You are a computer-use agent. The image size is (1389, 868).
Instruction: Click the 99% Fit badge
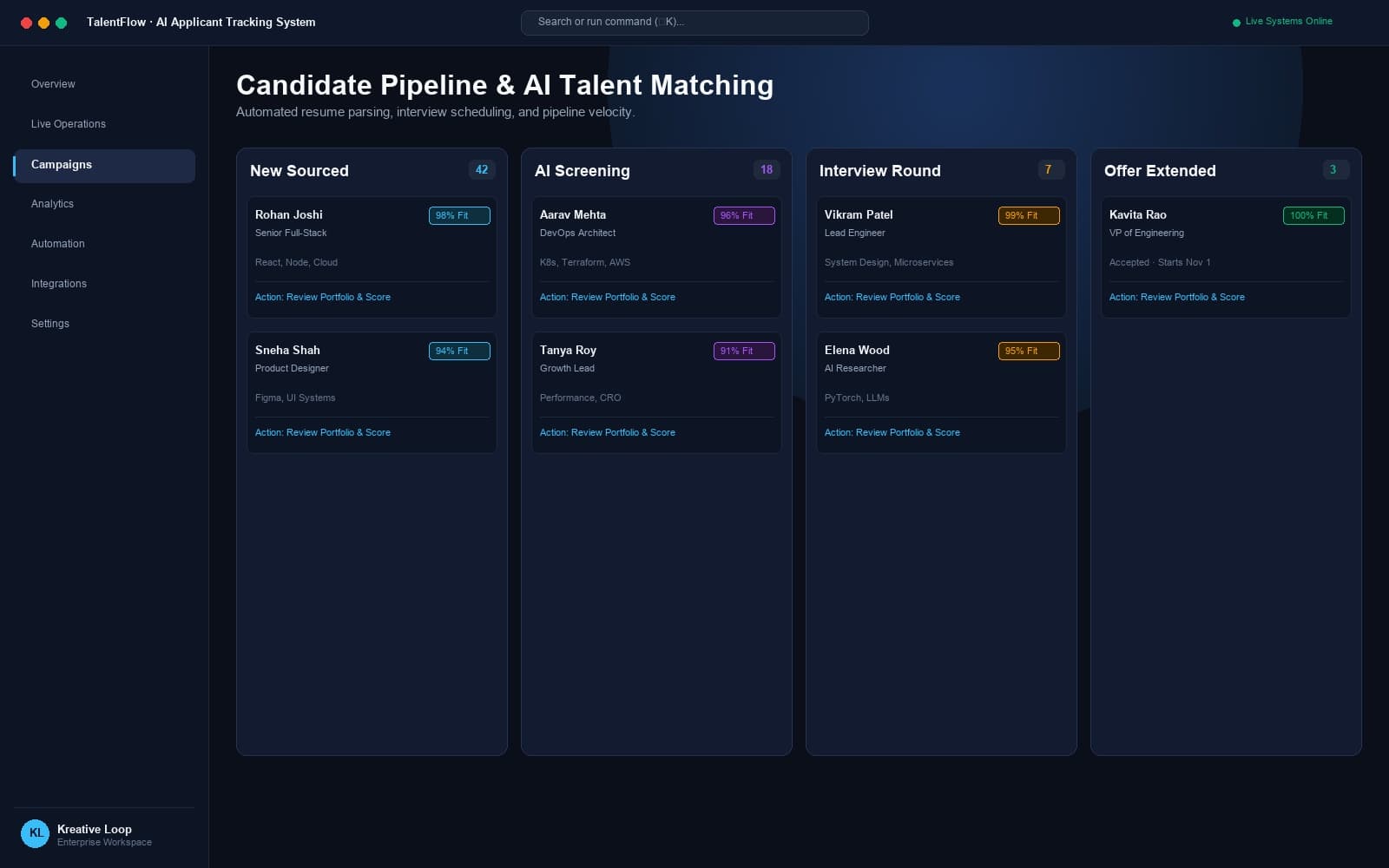pyautogui.click(x=1029, y=215)
